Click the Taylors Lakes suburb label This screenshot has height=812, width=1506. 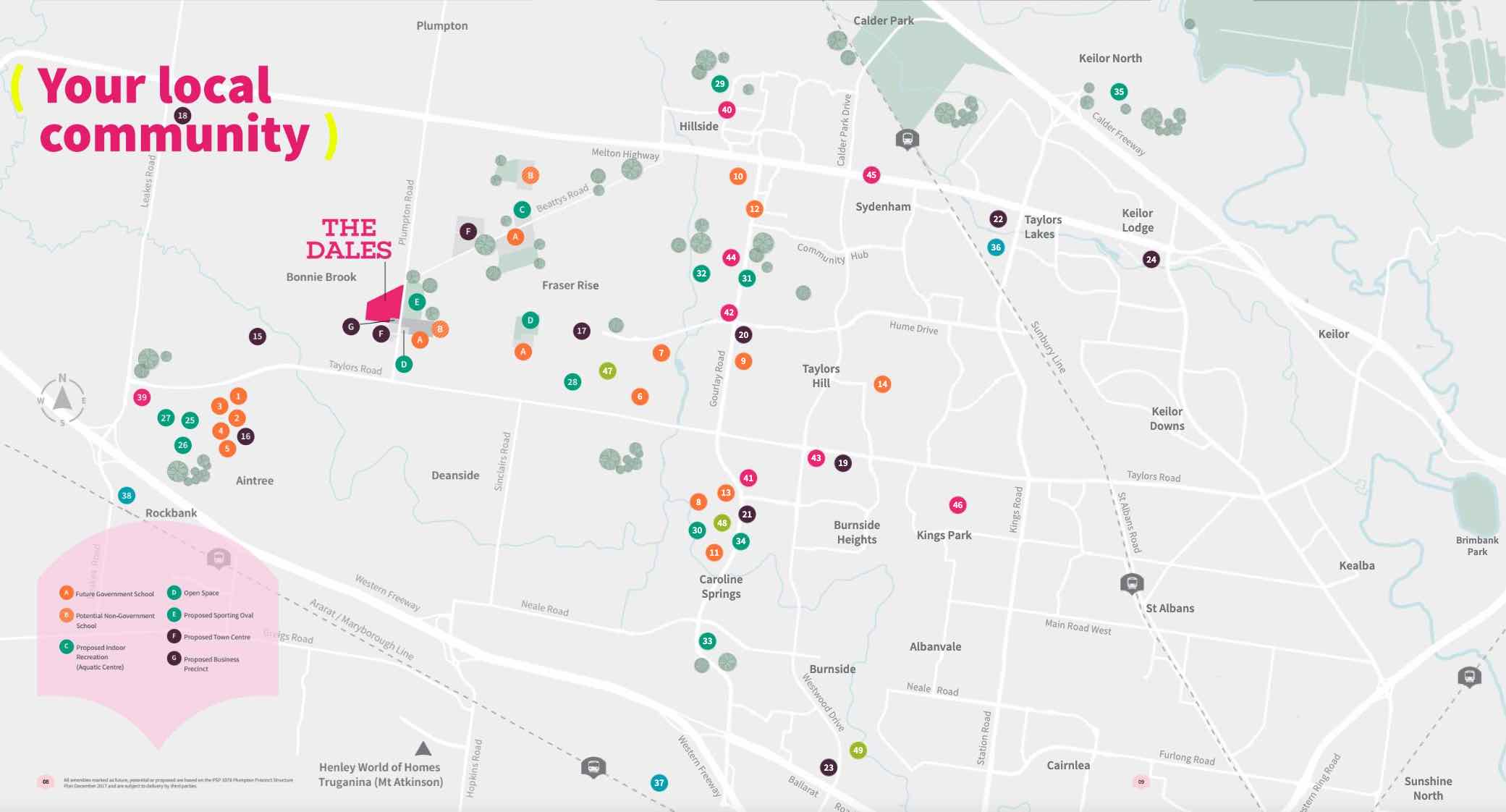1042,227
